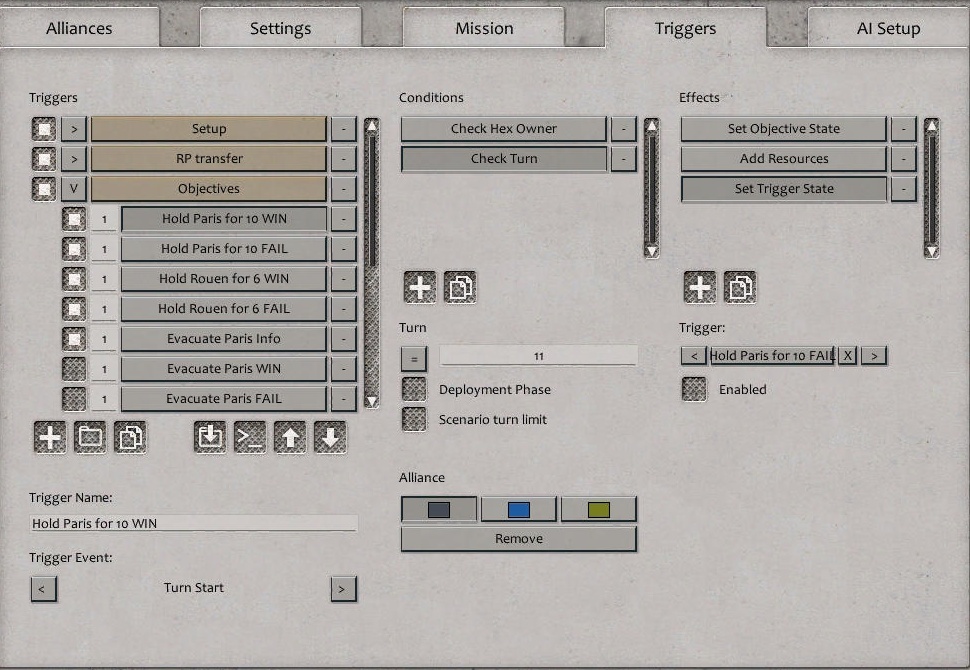Open the AI Setup tab
This screenshot has width=970, height=670.
(888, 28)
